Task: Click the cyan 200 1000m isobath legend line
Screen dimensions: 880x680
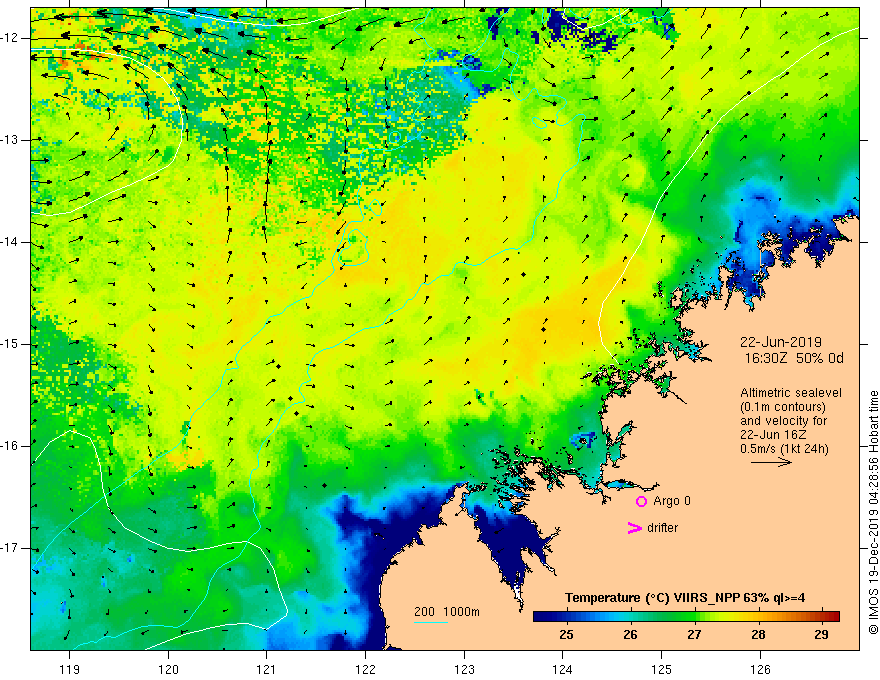Action: (430, 622)
